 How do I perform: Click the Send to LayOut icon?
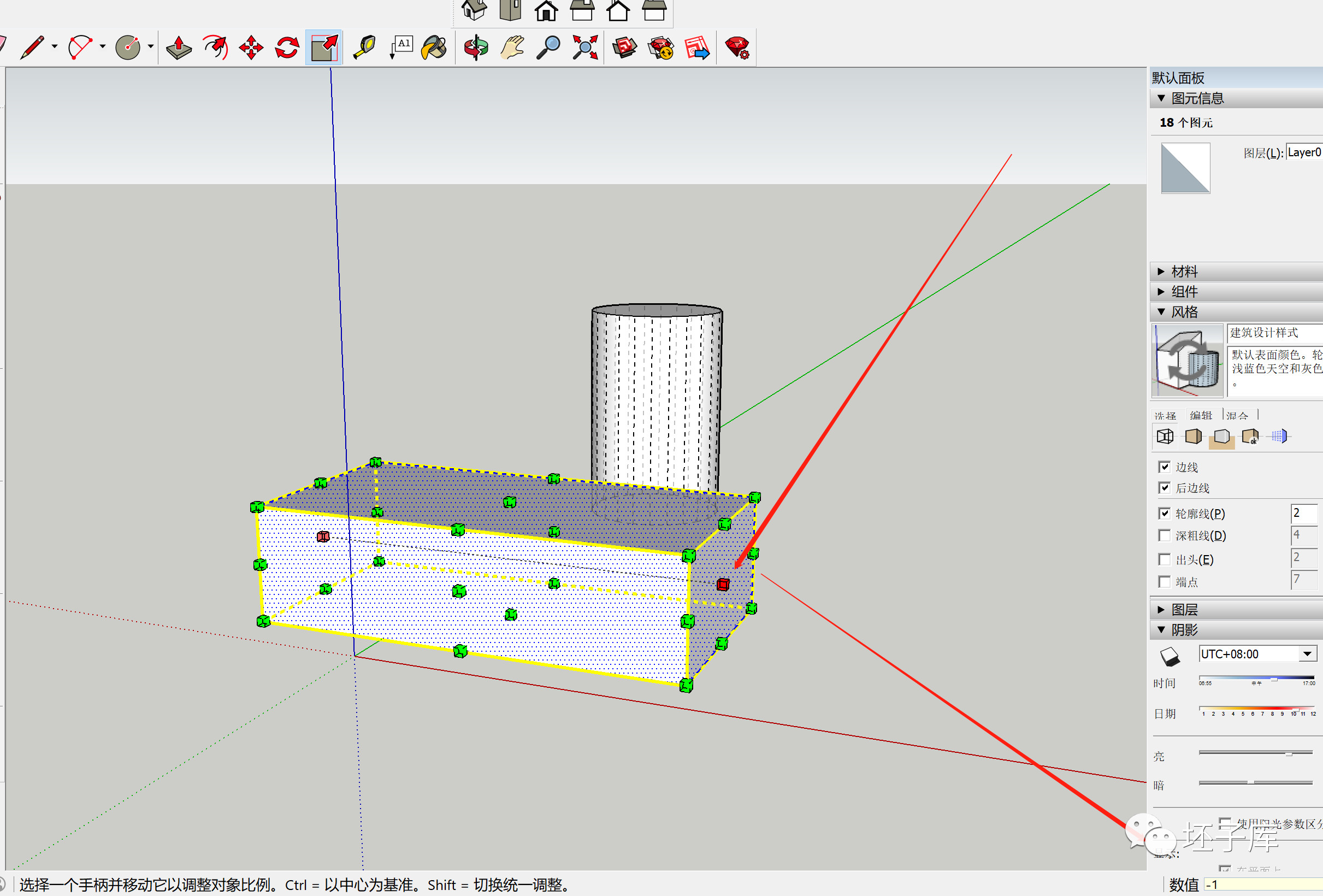pos(697,47)
